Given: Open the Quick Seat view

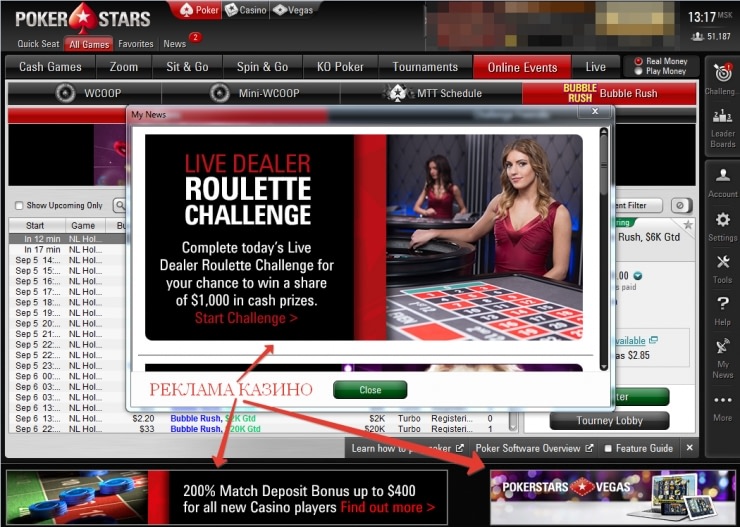Looking at the screenshot, I should 38,44.
